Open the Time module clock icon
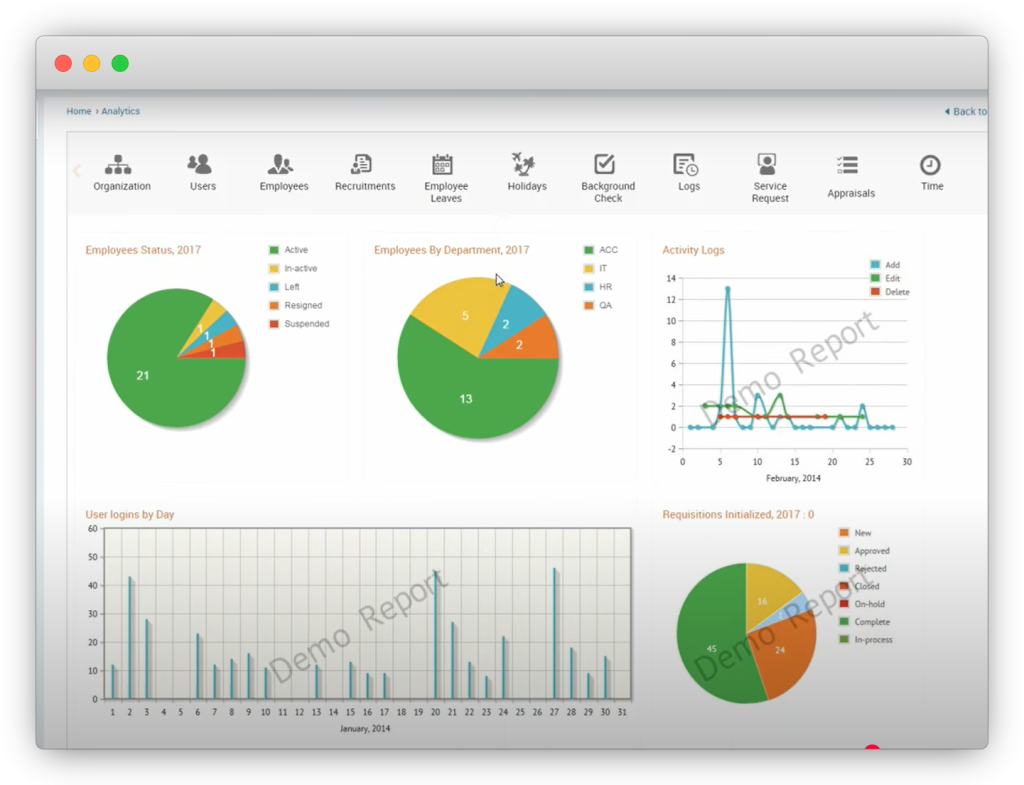 point(931,165)
